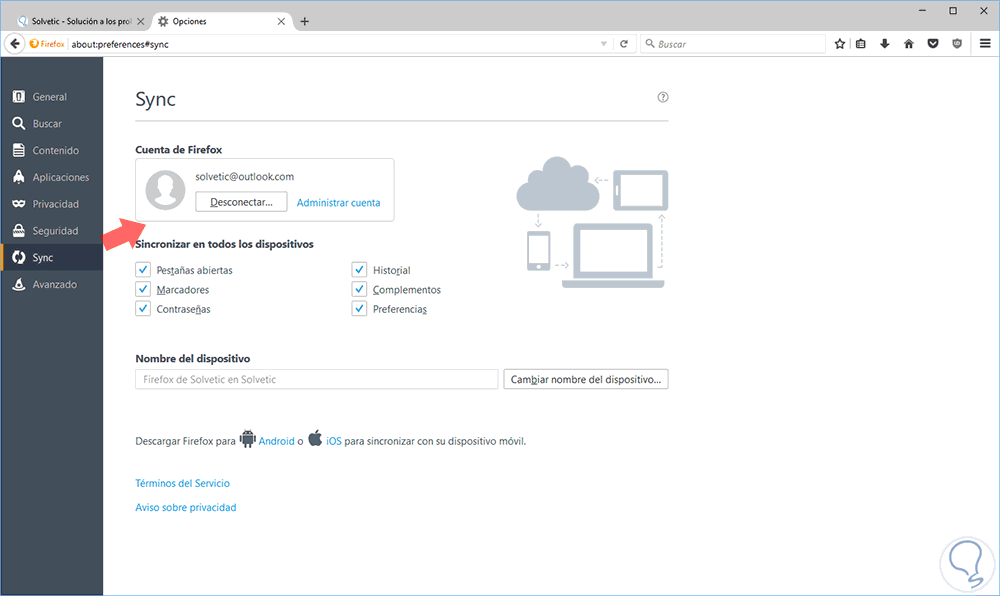Click the device name text field
Screen dimensions: 1000x596
tap(316, 379)
